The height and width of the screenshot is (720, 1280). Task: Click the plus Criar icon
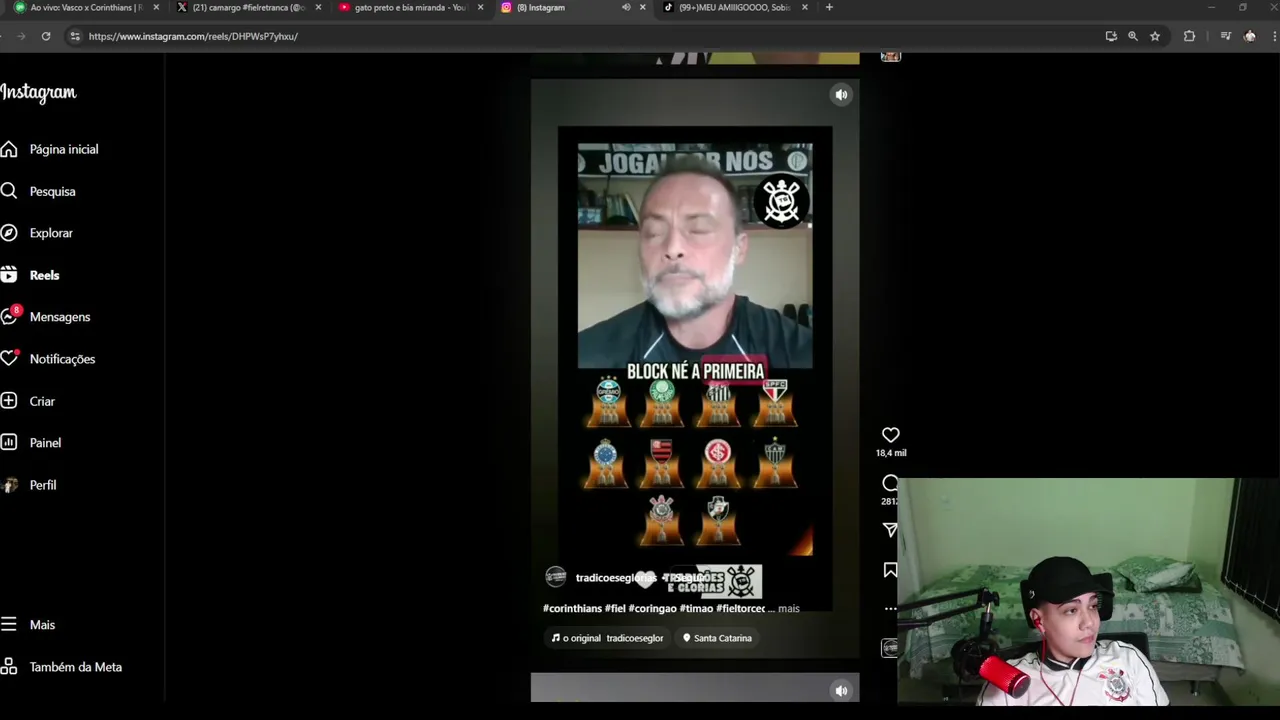click(x=9, y=401)
